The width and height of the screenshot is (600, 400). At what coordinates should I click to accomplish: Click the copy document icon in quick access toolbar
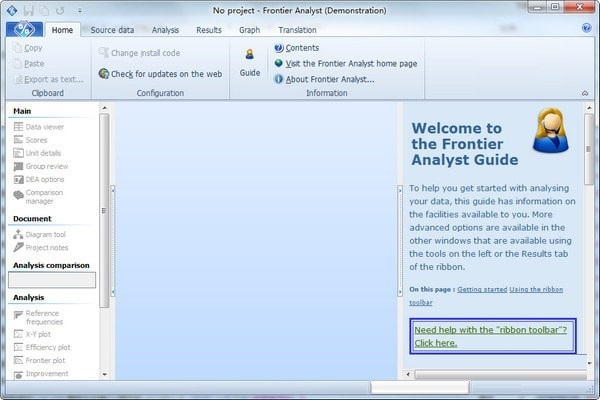(44, 10)
